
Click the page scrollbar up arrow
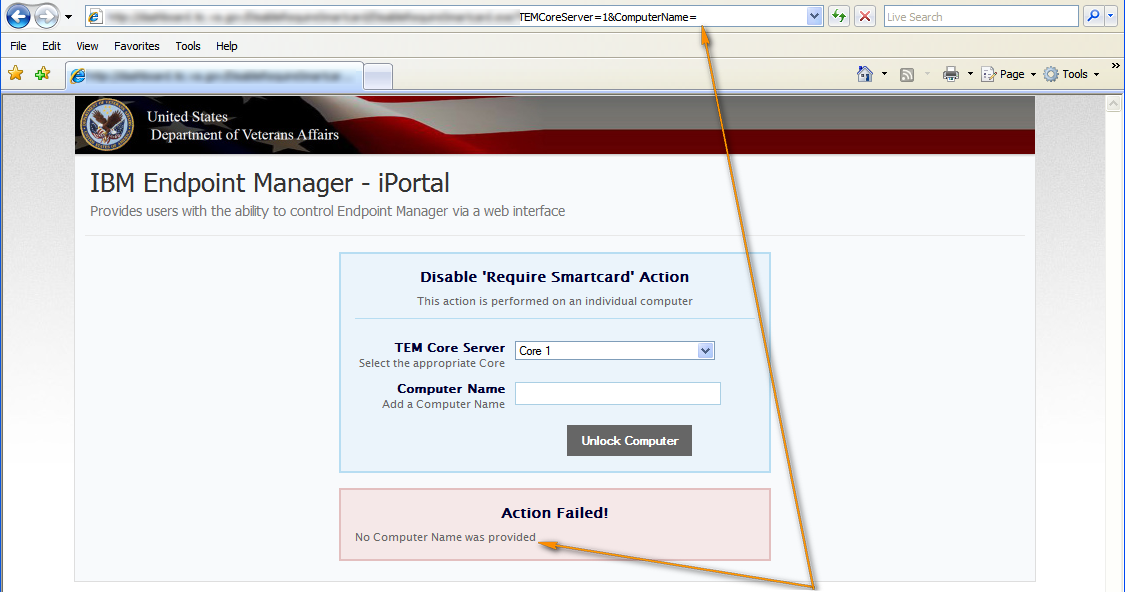1114,105
